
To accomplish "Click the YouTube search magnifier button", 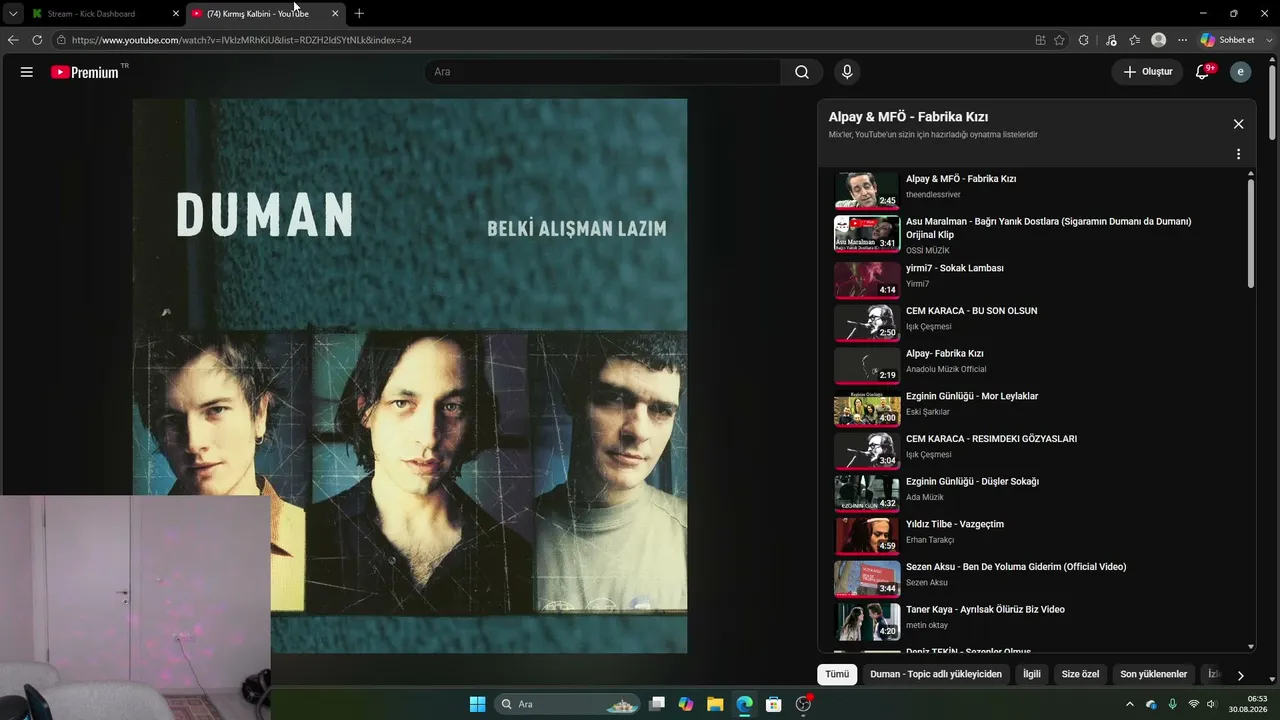I will click(x=802, y=72).
